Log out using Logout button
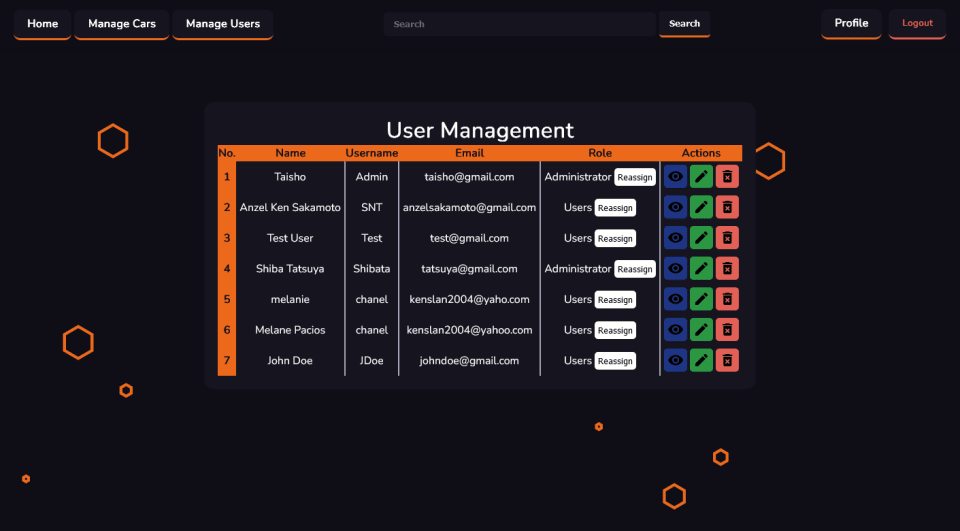Image resolution: width=960 pixels, height=531 pixels. pyautogui.click(x=917, y=23)
